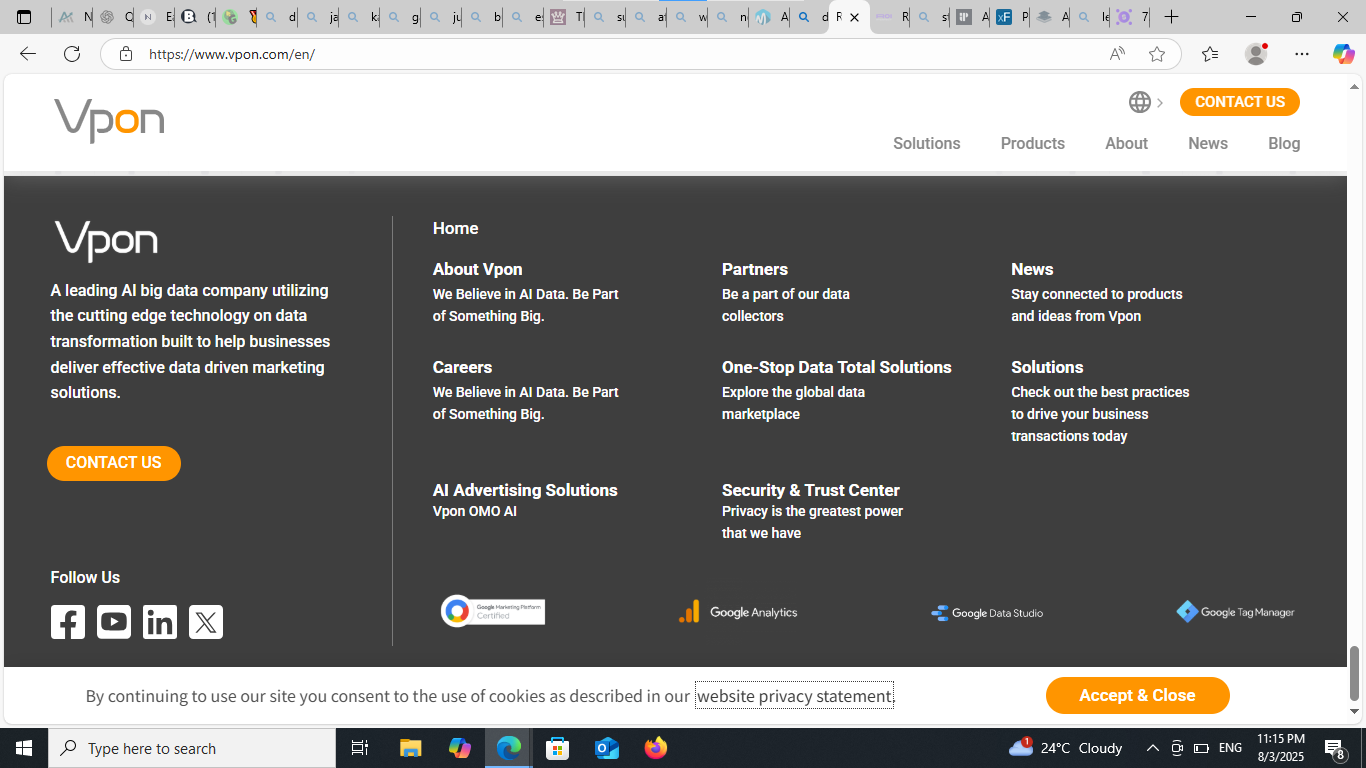Open the footer Solutions heading link
This screenshot has height=768, width=1366.
pyautogui.click(x=1047, y=367)
